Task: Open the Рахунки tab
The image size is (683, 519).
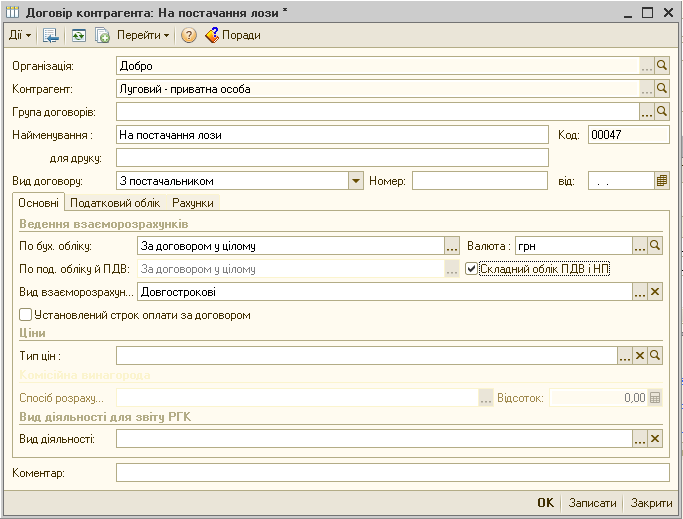Action: 192,203
